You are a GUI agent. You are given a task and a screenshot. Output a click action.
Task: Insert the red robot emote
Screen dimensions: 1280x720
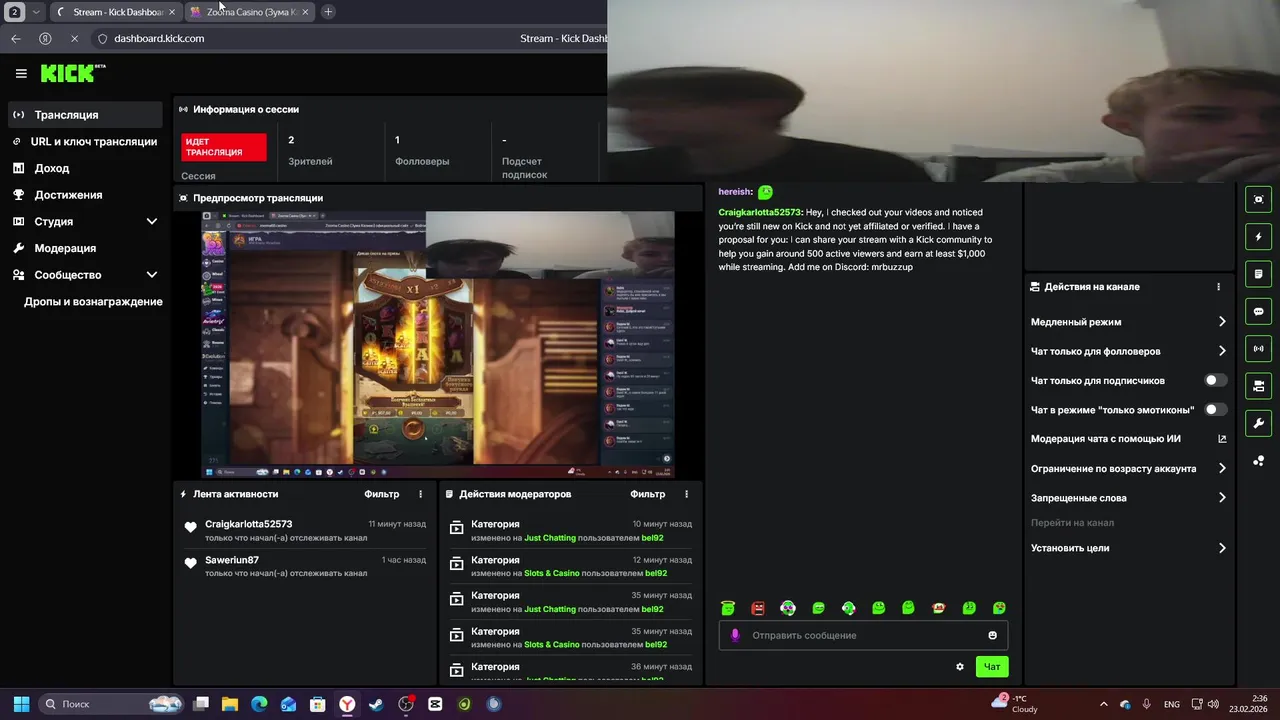pyautogui.click(x=758, y=608)
